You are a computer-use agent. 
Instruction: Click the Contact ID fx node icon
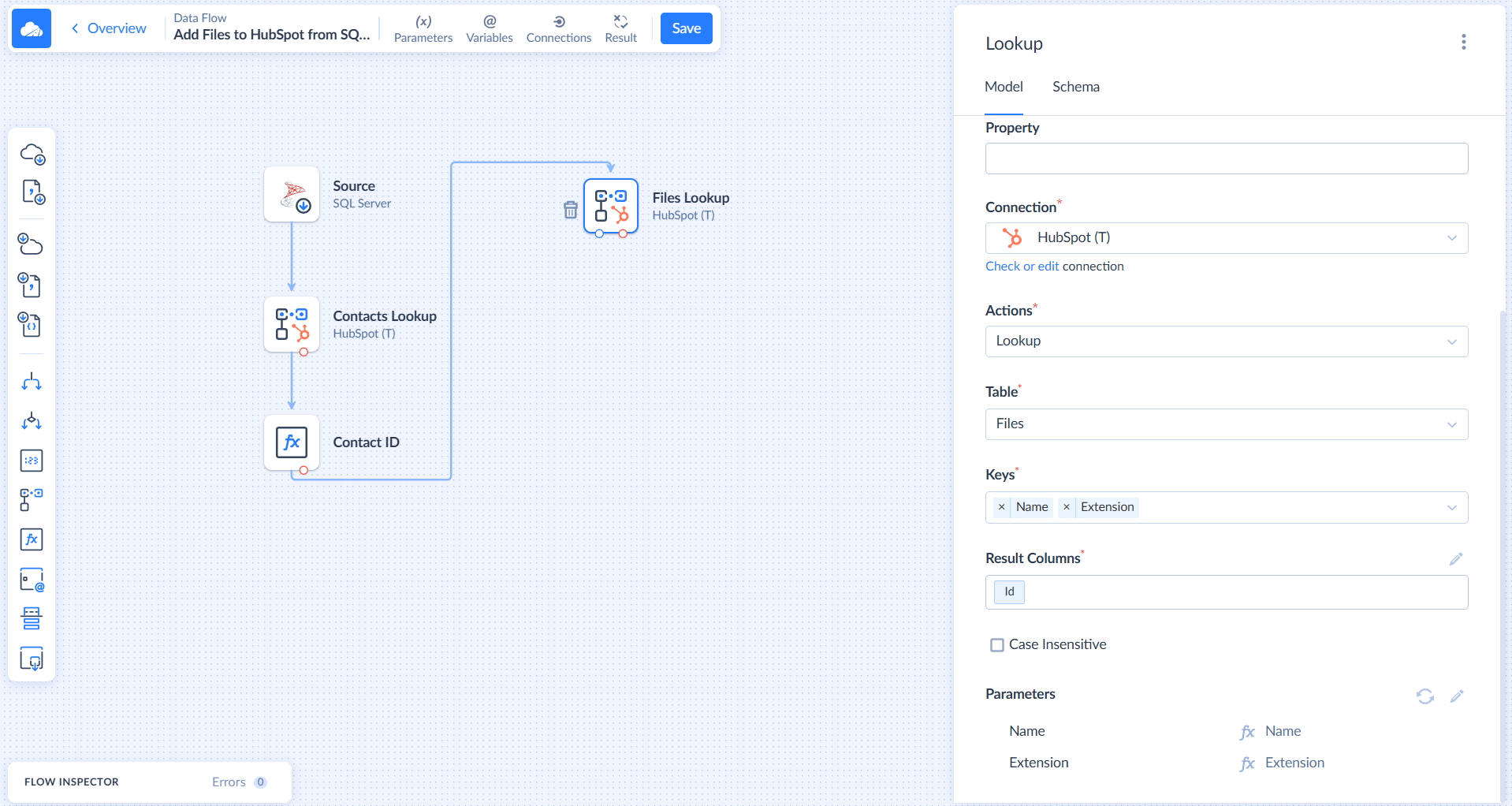point(292,442)
